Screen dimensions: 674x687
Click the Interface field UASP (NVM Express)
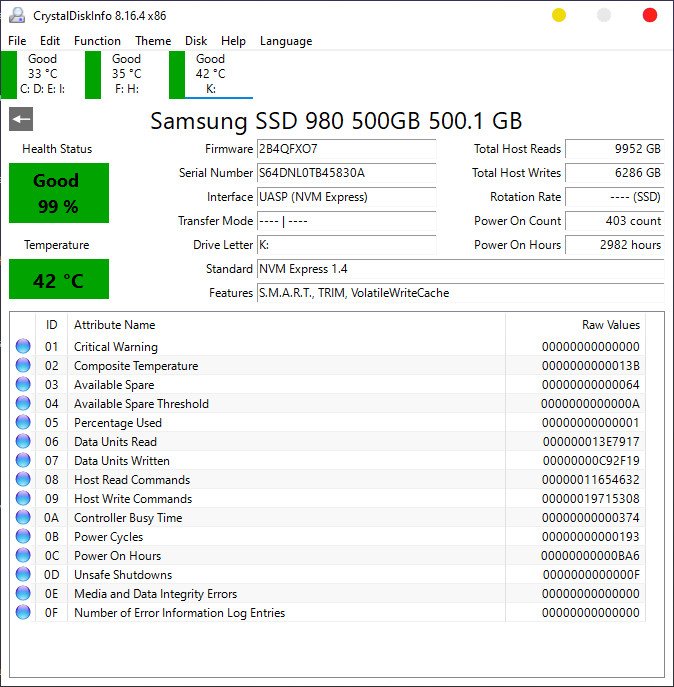[x=346, y=197]
